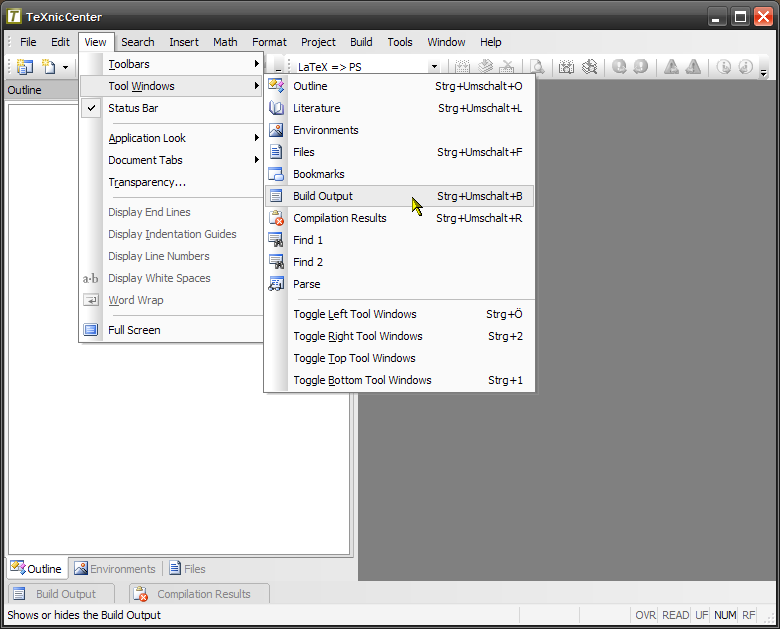Screen dimensions: 780x629
Task: Open the Edit menu
Action: coord(60,42)
